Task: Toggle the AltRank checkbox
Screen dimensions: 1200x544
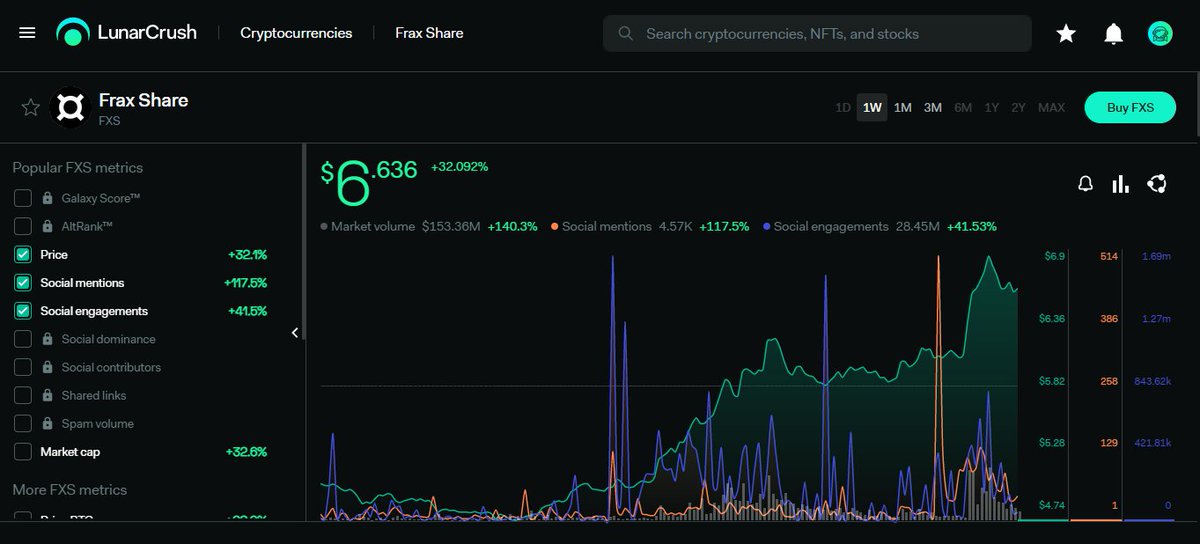Action: click(23, 227)
